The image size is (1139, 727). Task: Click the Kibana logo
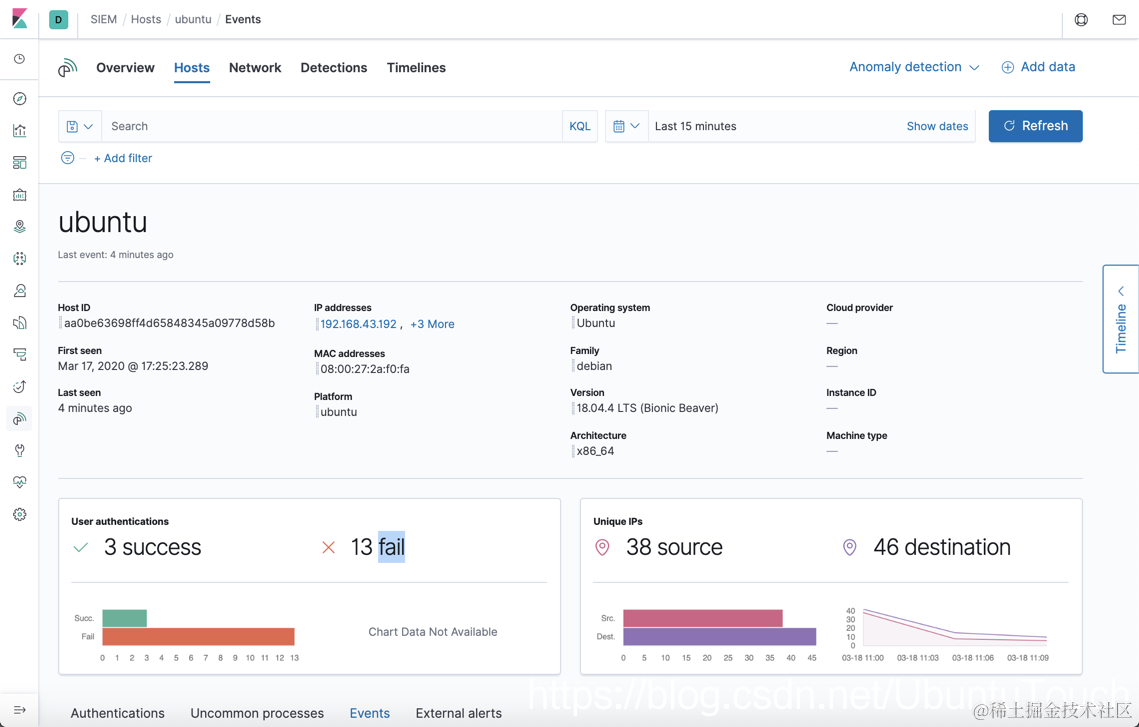coord(20,19)
